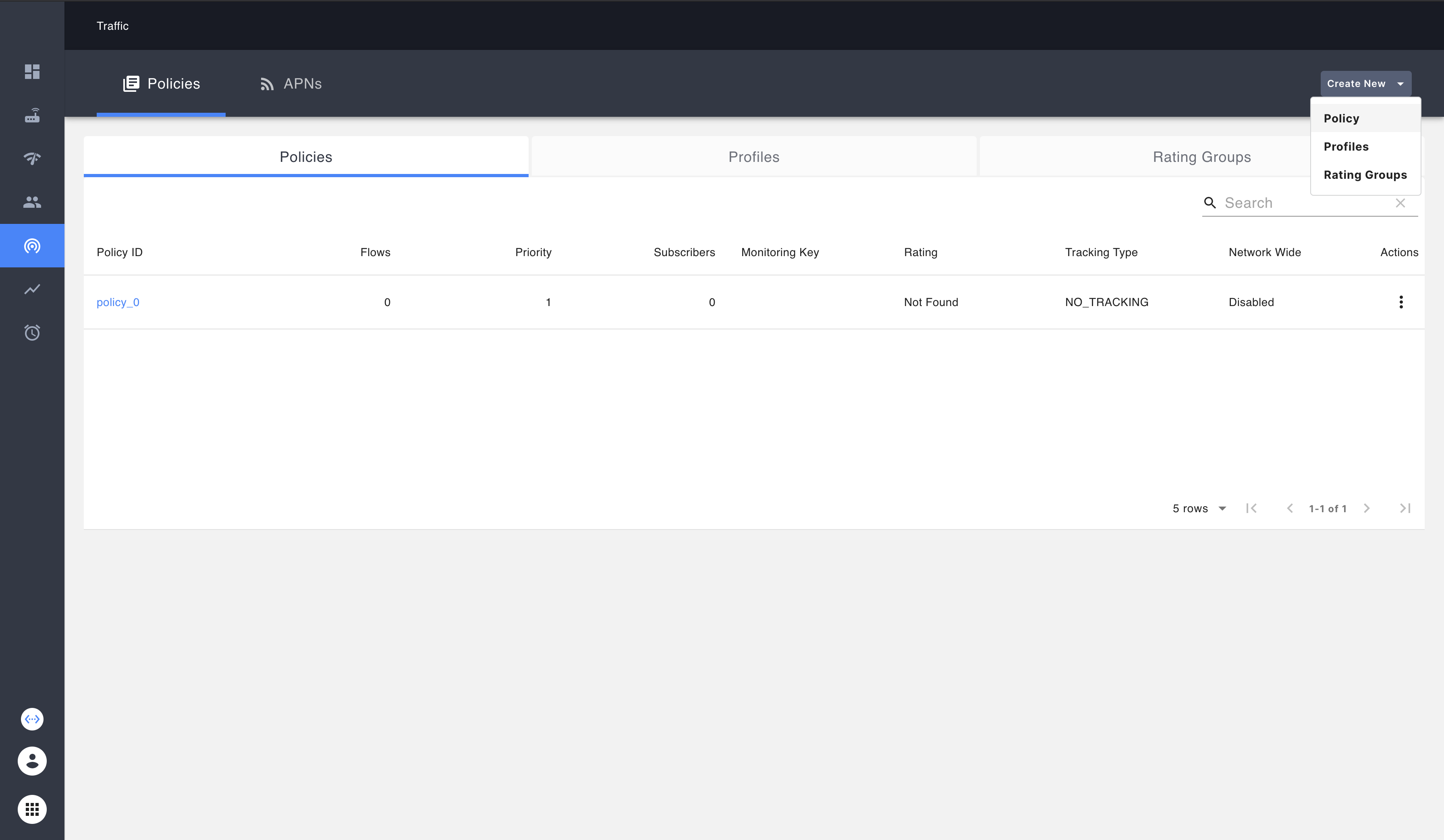Open the Subscribers people icon in sidebar
This screenshot has width=1444, height=840.
tap(32, 202)
